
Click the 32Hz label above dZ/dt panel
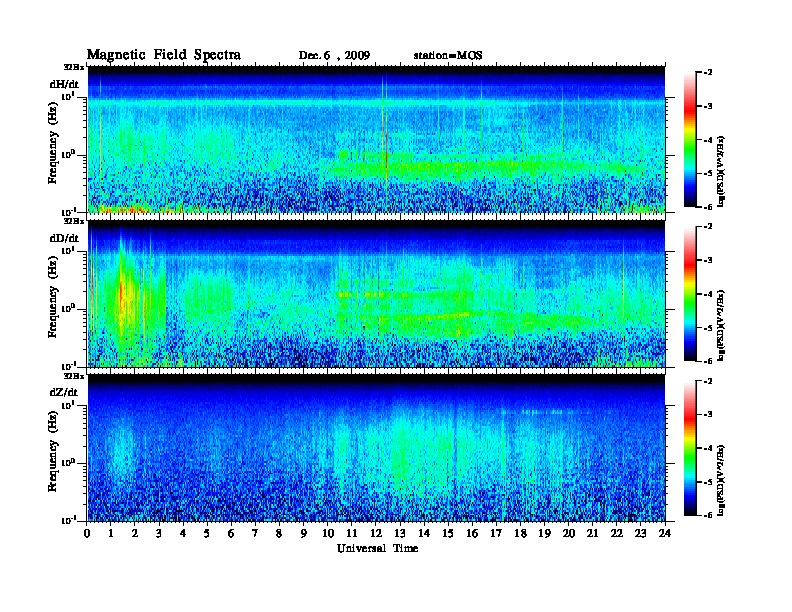73,376
